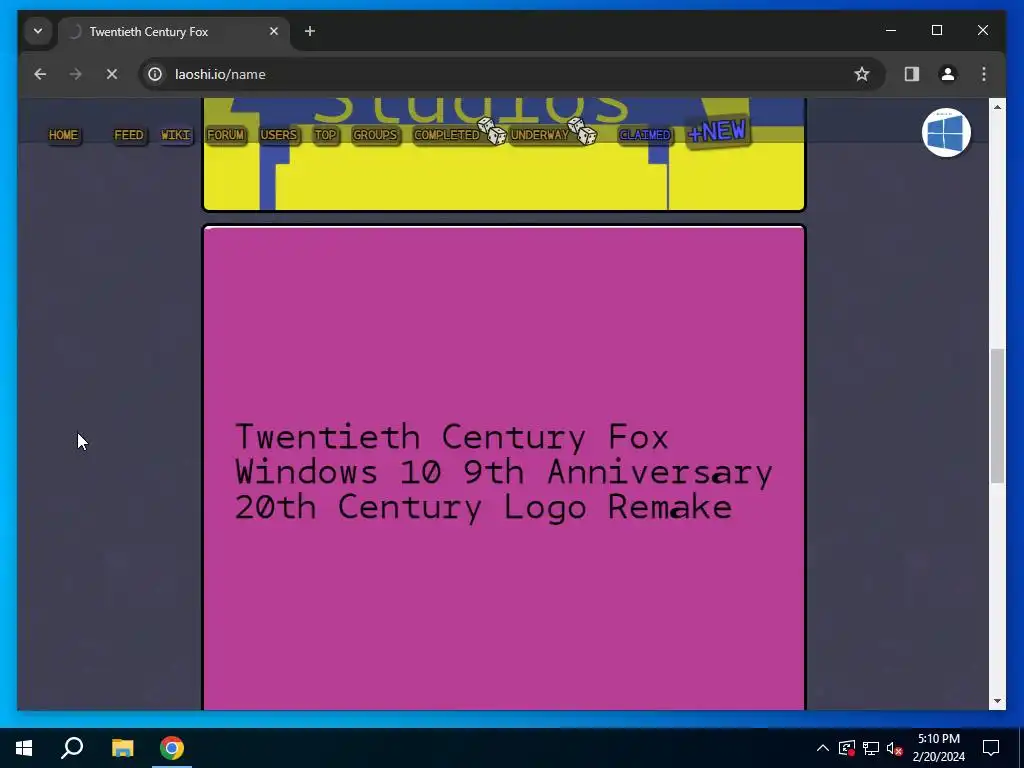Screen dimensions: 1024x768
Task: Open the FORUM section
Action: [x=225, y=135]
